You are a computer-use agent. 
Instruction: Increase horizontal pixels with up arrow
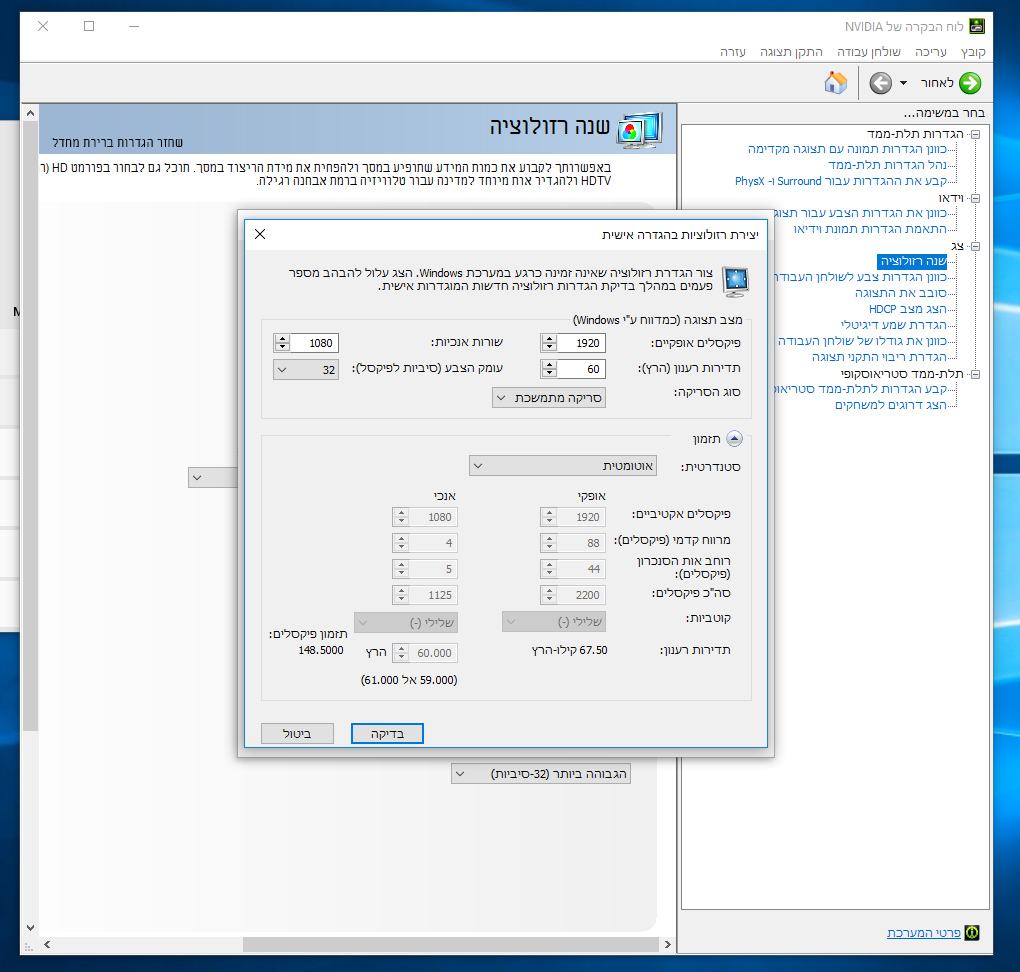pyautogui.click(x=550, y=339)
